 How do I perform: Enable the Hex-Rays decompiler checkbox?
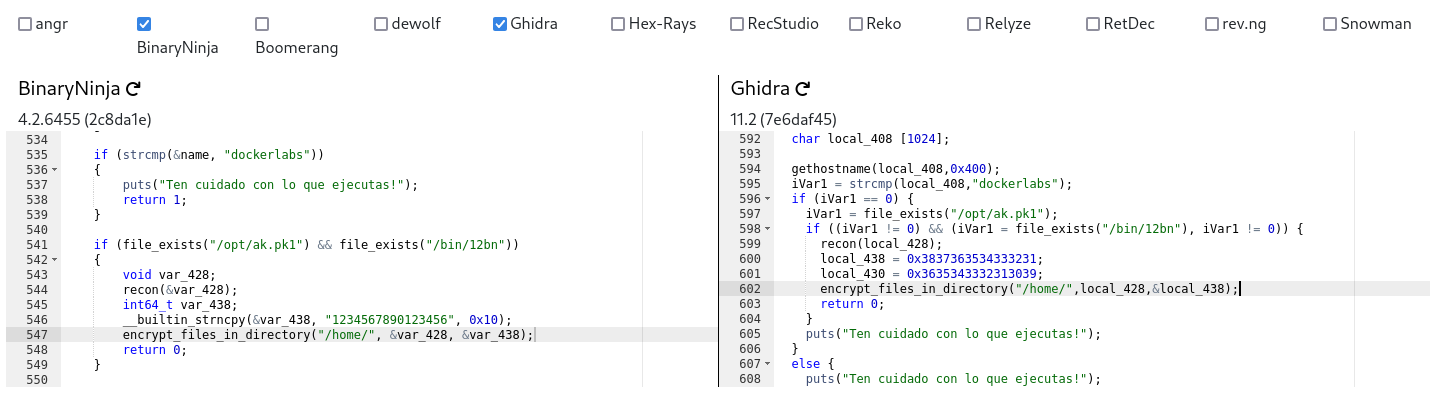point(618,24)
